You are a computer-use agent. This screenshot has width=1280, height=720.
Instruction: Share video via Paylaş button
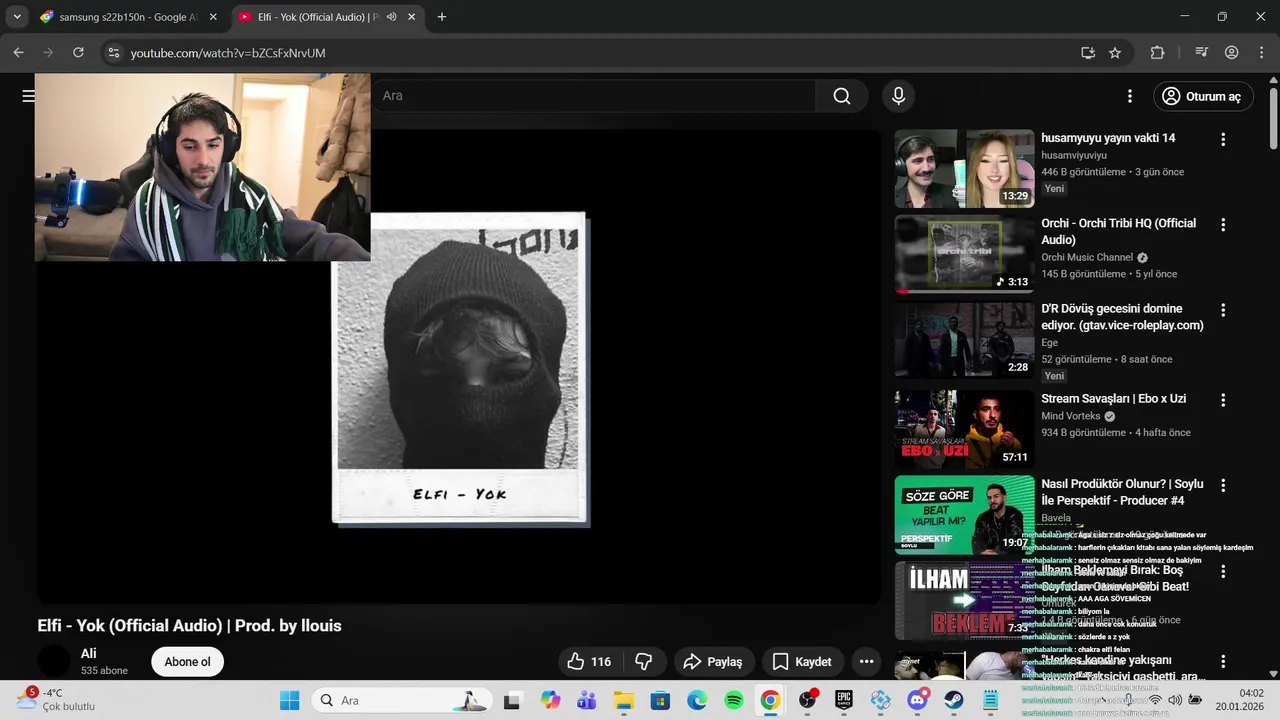tap(712, 662)
